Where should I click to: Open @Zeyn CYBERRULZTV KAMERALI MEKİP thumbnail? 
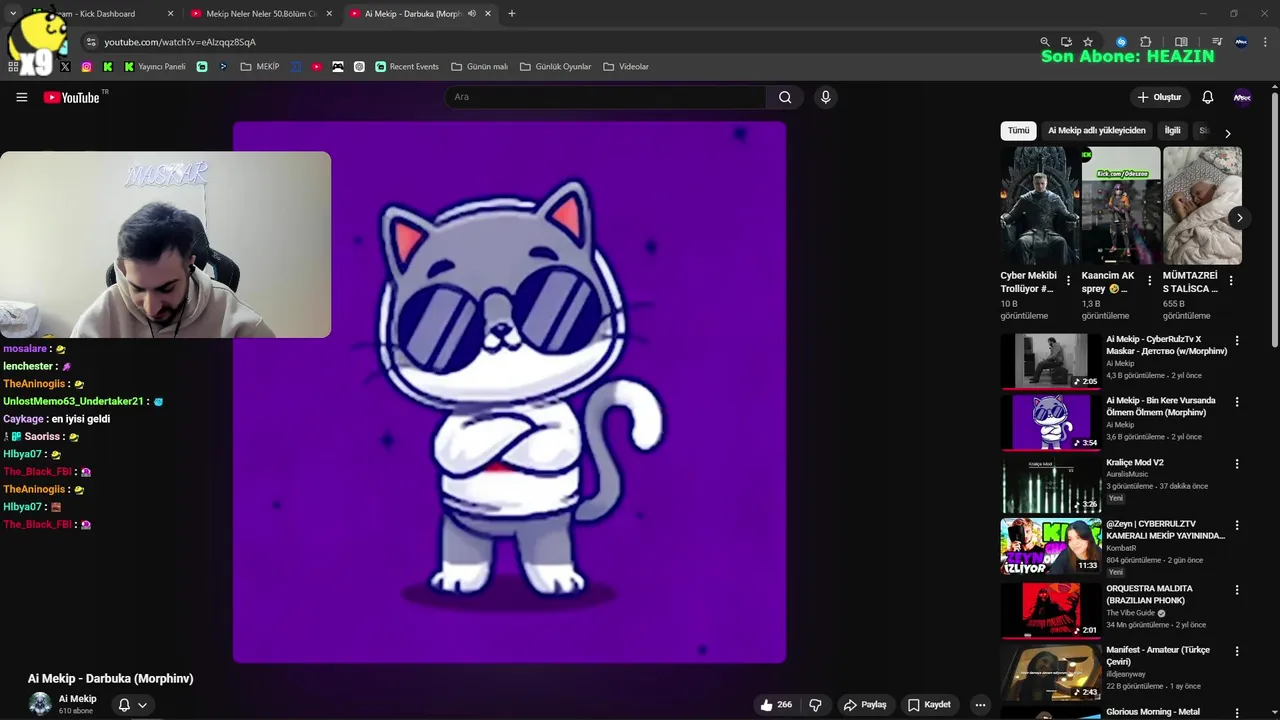[1051, 546]
